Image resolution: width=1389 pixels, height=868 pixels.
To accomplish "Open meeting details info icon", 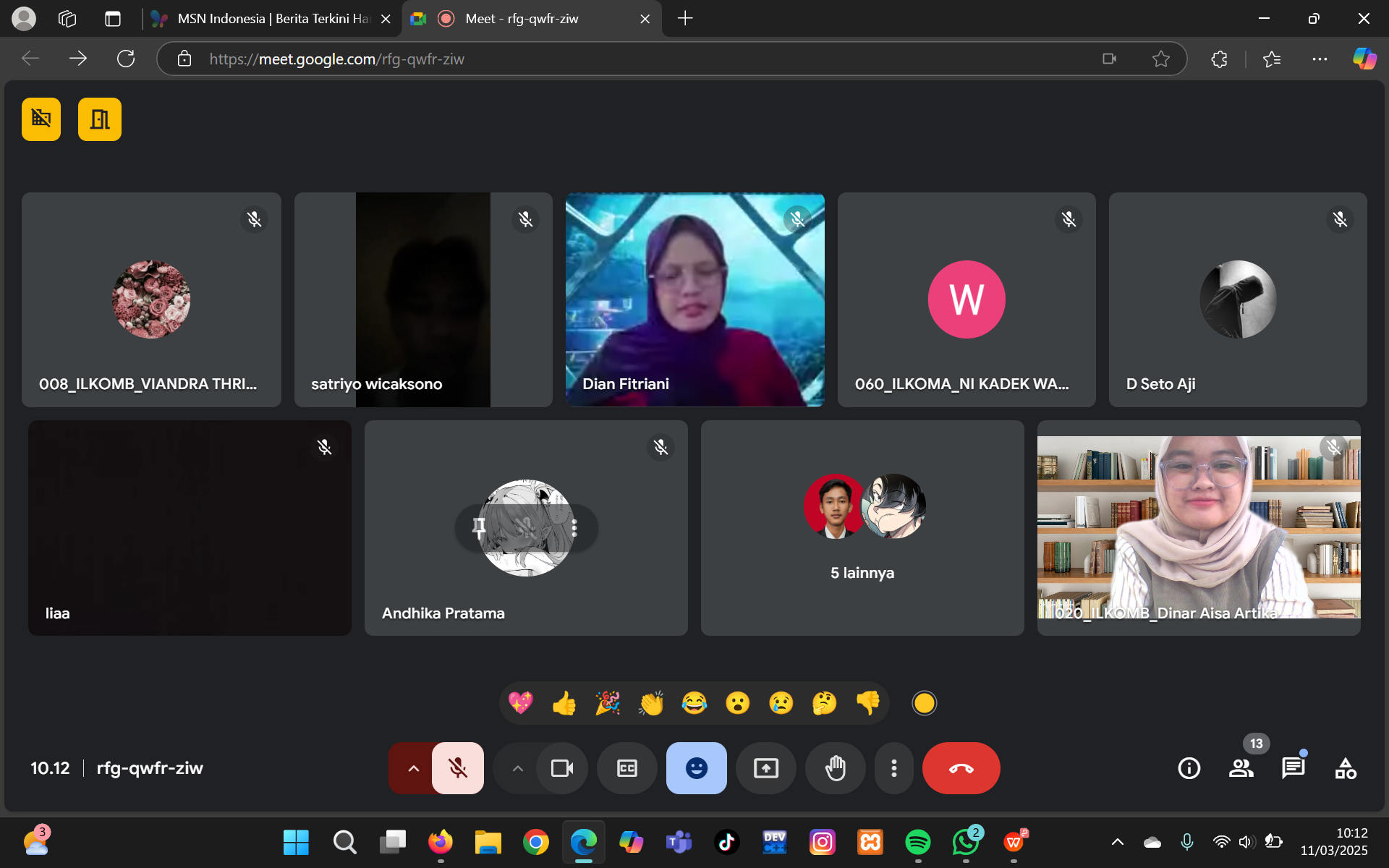I will click(1189, 768).
